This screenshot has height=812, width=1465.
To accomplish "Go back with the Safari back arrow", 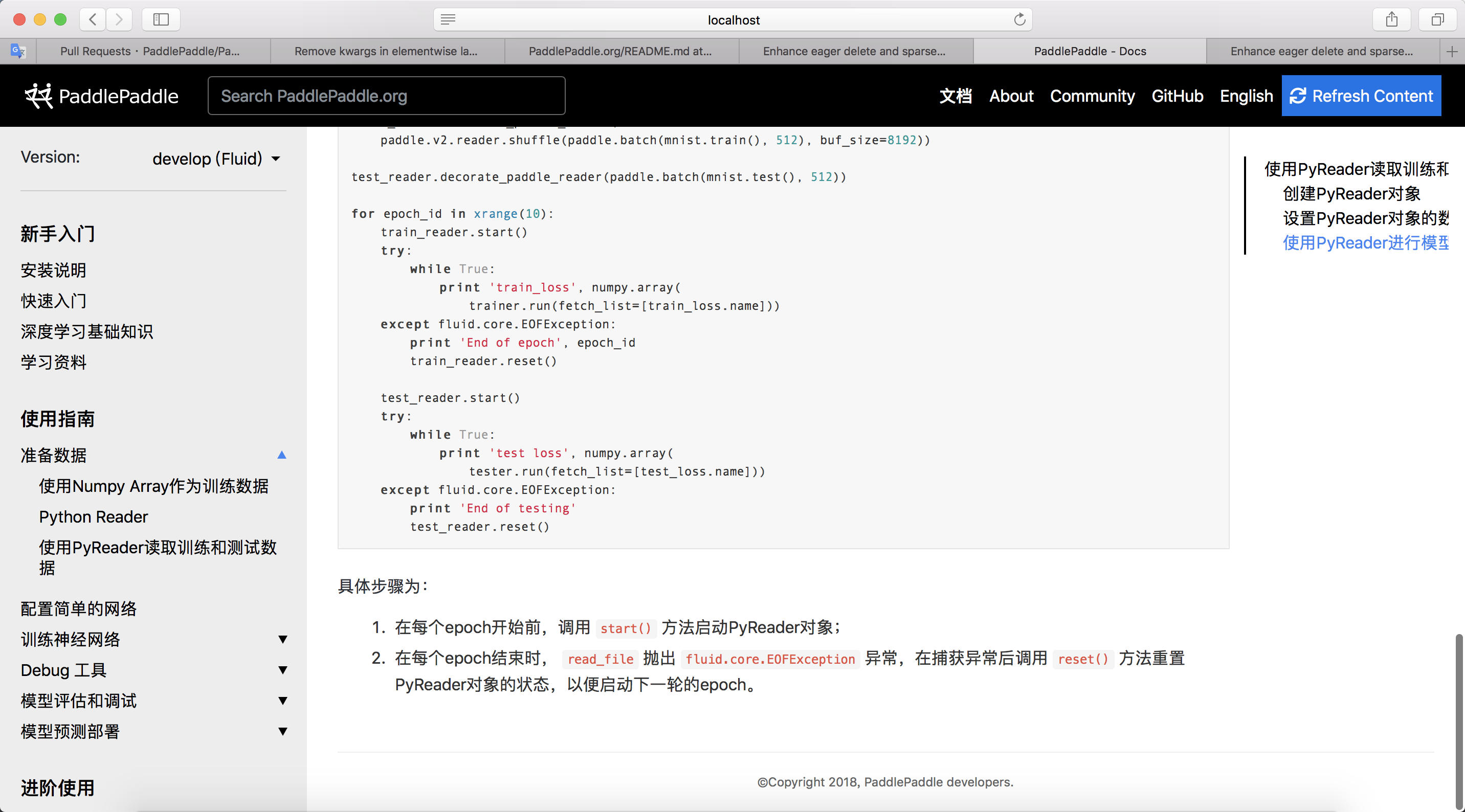I will 93,19.
